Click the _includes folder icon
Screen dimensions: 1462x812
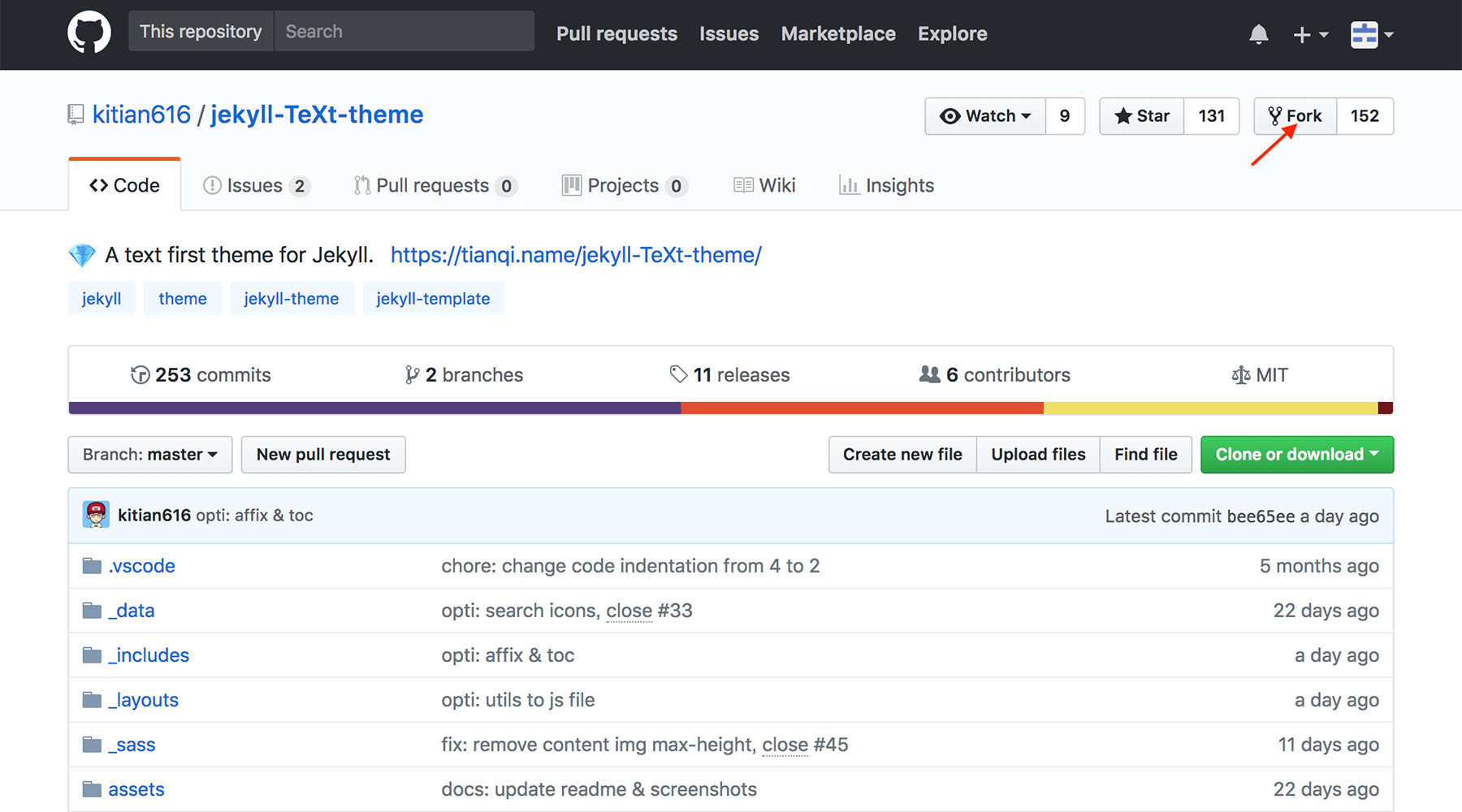(92, 654)
